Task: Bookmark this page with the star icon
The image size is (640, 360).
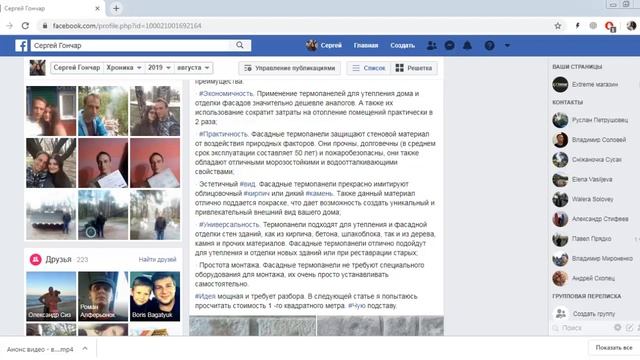Action: click(558, 26)
